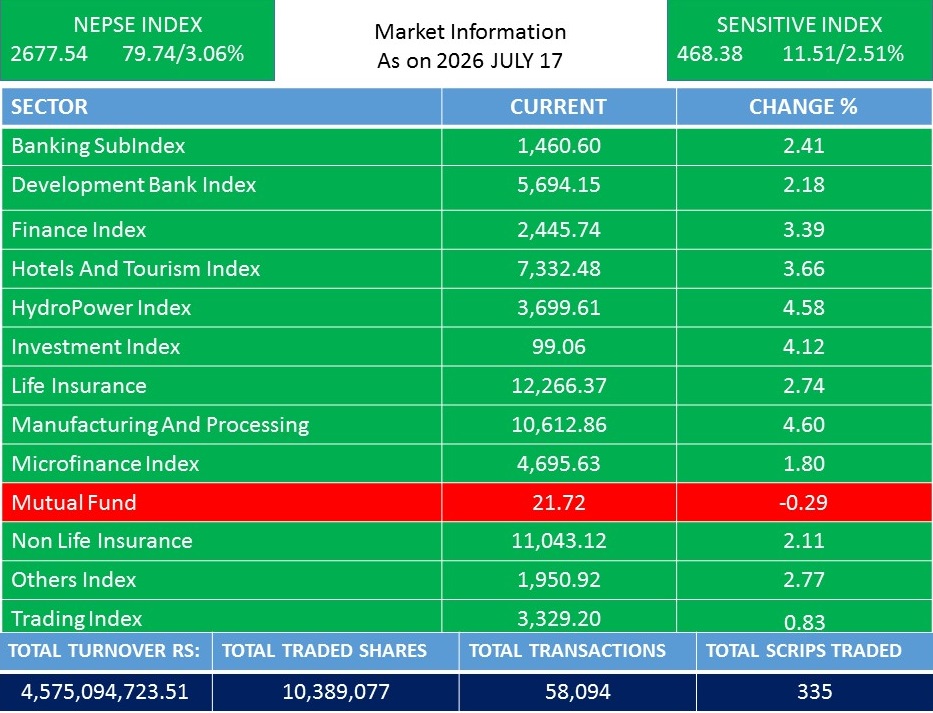Image resolution: width=933 pixels, height=713 pixels.
Task: Click the total turnover value 4,575,094,723.51
Action: click(x=105, y=692)
